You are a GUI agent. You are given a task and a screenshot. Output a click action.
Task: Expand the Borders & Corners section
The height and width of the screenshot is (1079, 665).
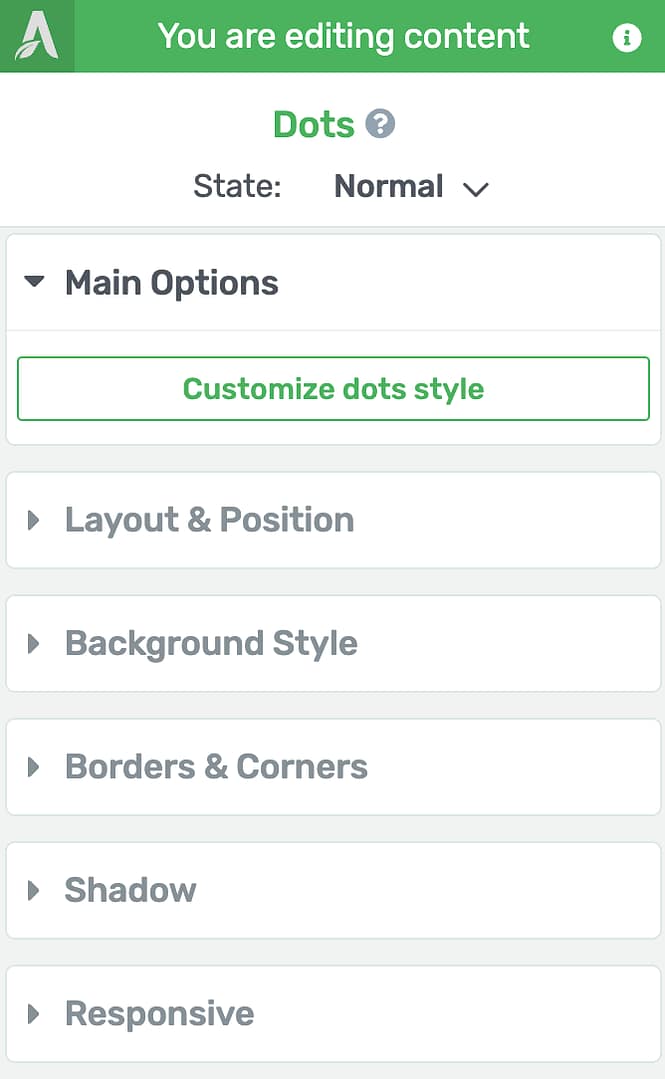216,767
